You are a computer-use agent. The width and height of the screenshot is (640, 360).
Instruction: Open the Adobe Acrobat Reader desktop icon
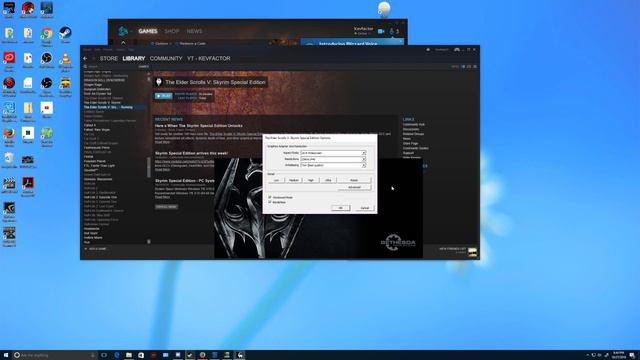click(x=28, y=183)
